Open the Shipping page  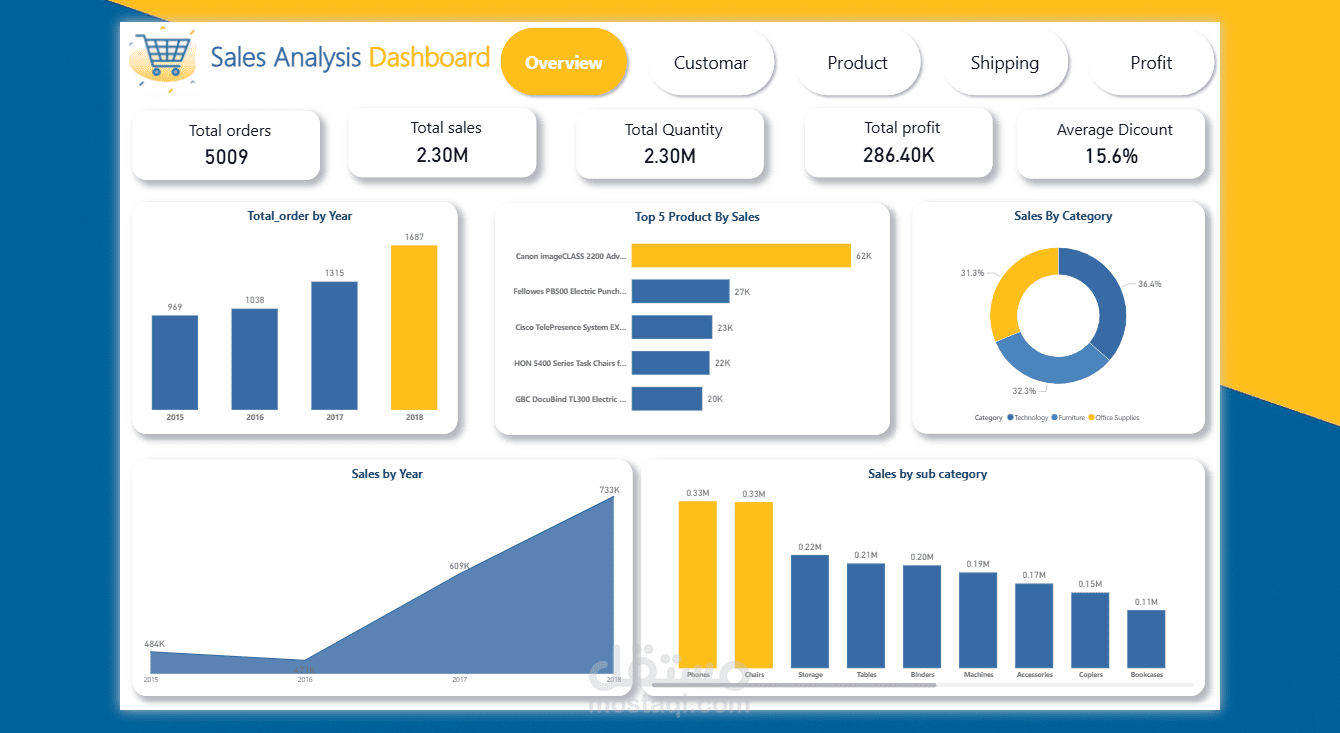click(1005, 62)
